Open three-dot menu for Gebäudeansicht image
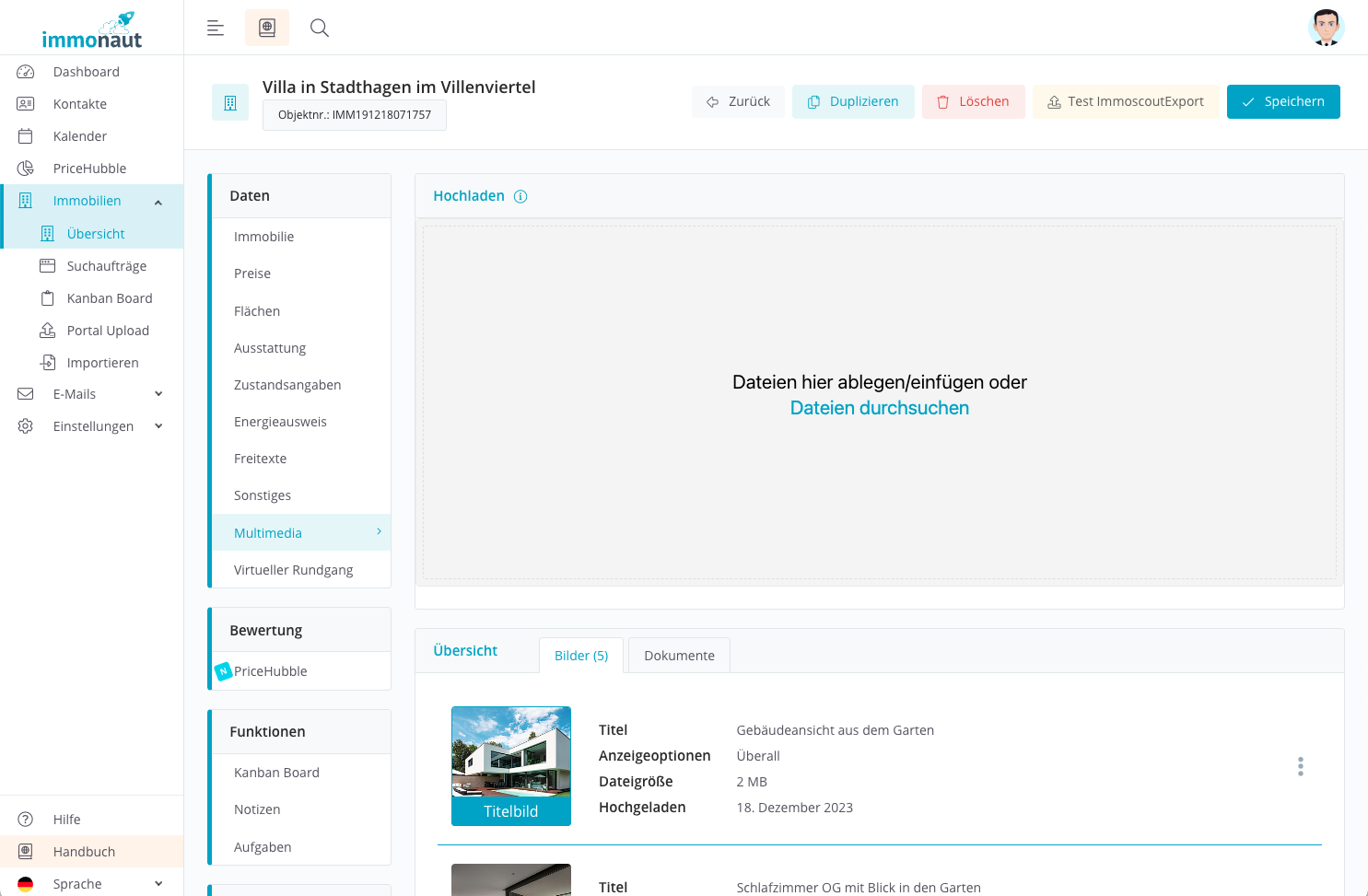Viewport: 1368px width, 896px height. pyautogui.click(x=1300, y=766)
